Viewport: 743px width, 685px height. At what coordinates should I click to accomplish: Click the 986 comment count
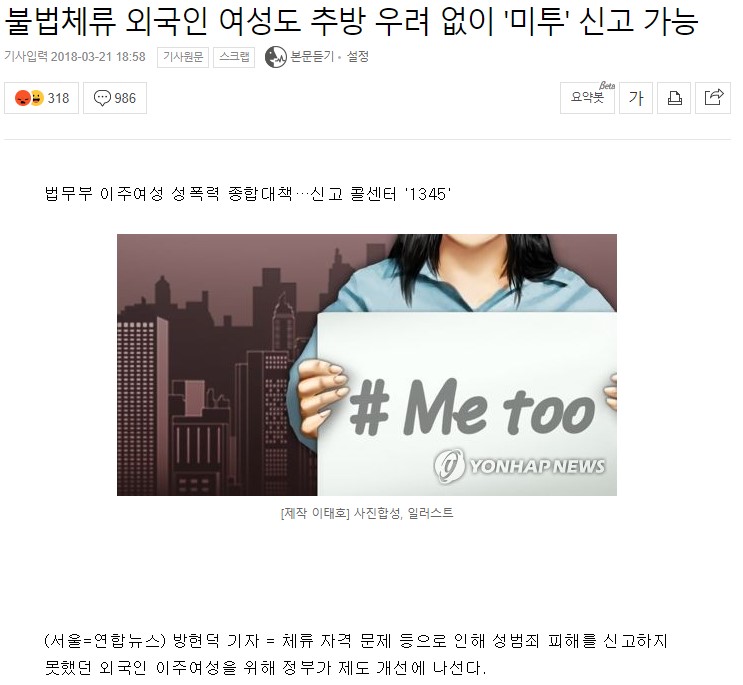tap(125, 98)
